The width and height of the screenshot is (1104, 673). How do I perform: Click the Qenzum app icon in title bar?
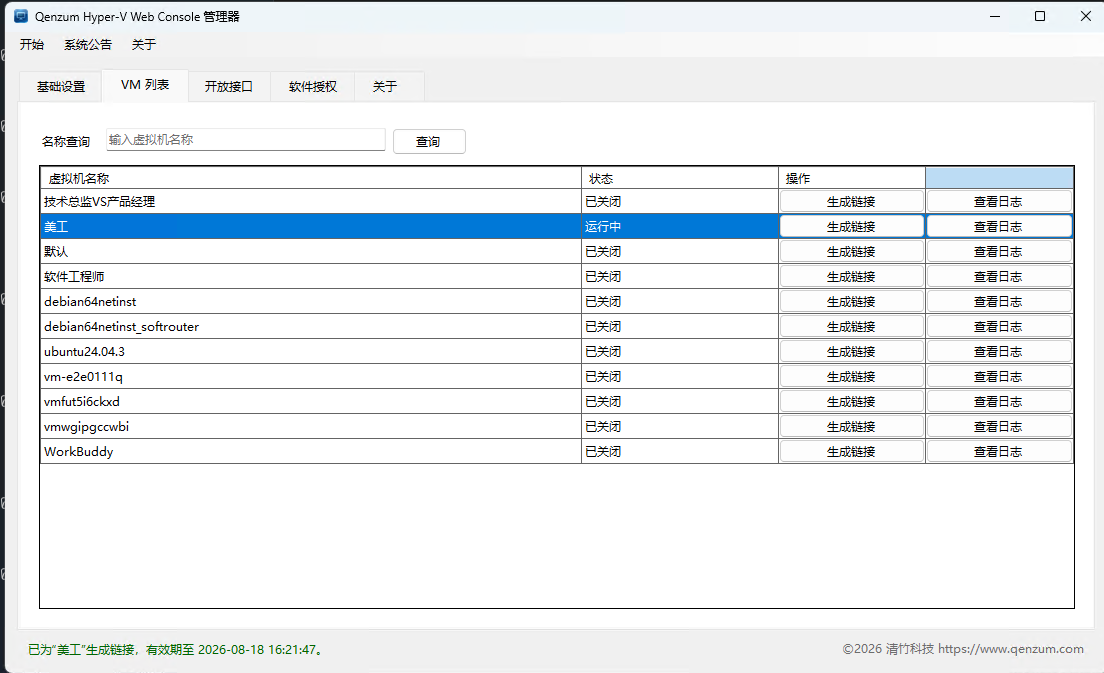[21, 16]
